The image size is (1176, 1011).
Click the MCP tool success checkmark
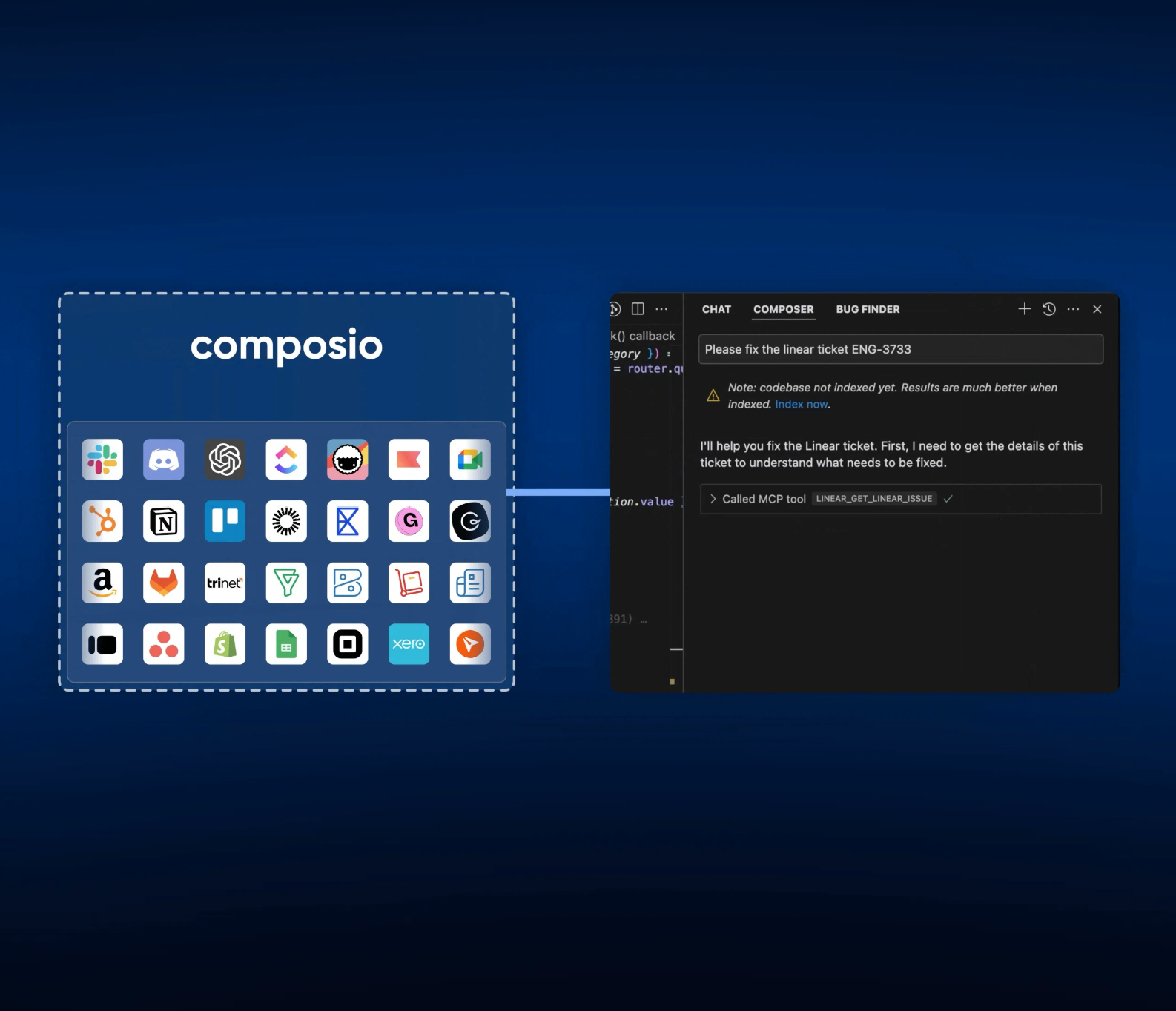948,499
